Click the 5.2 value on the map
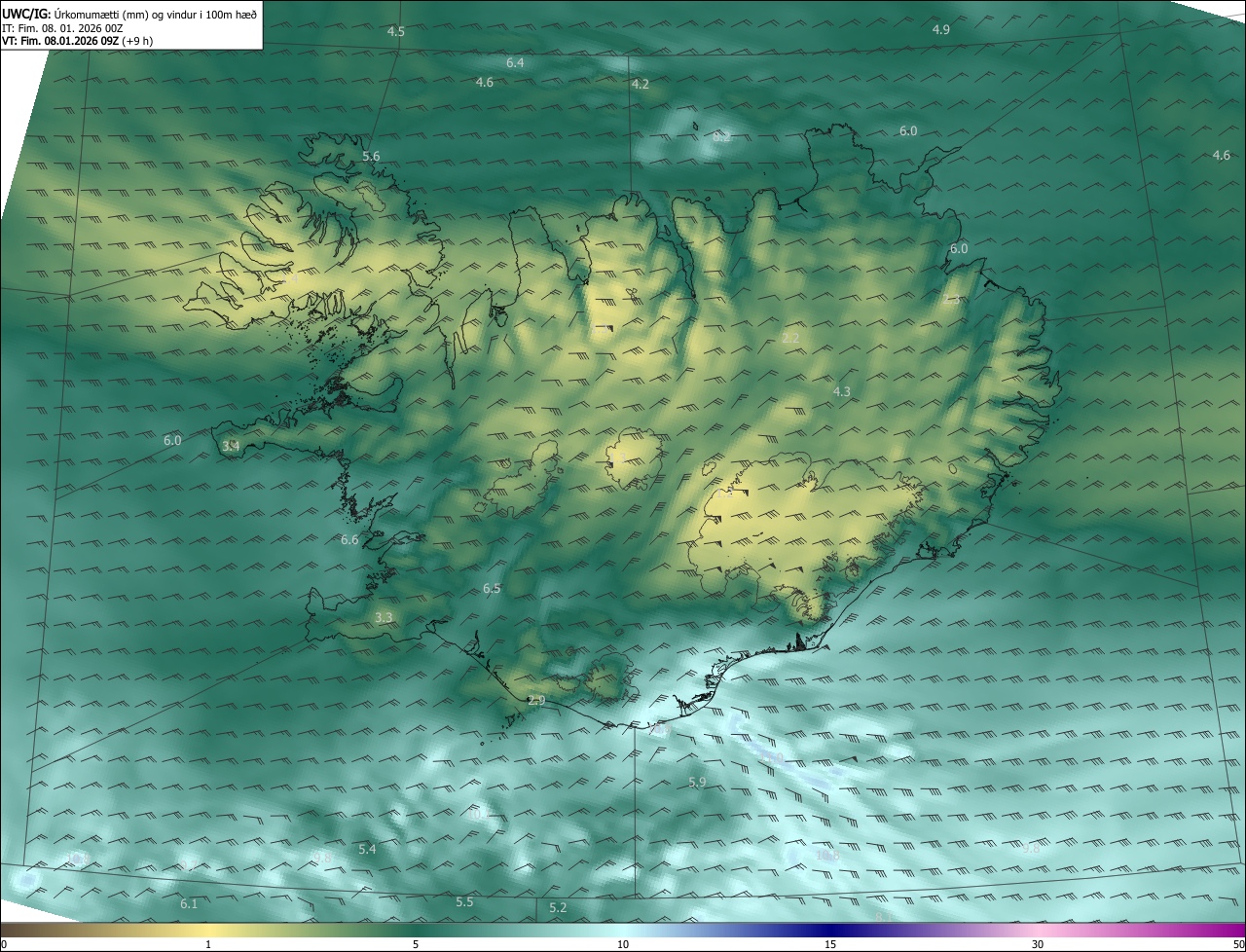 click(558, 908)
